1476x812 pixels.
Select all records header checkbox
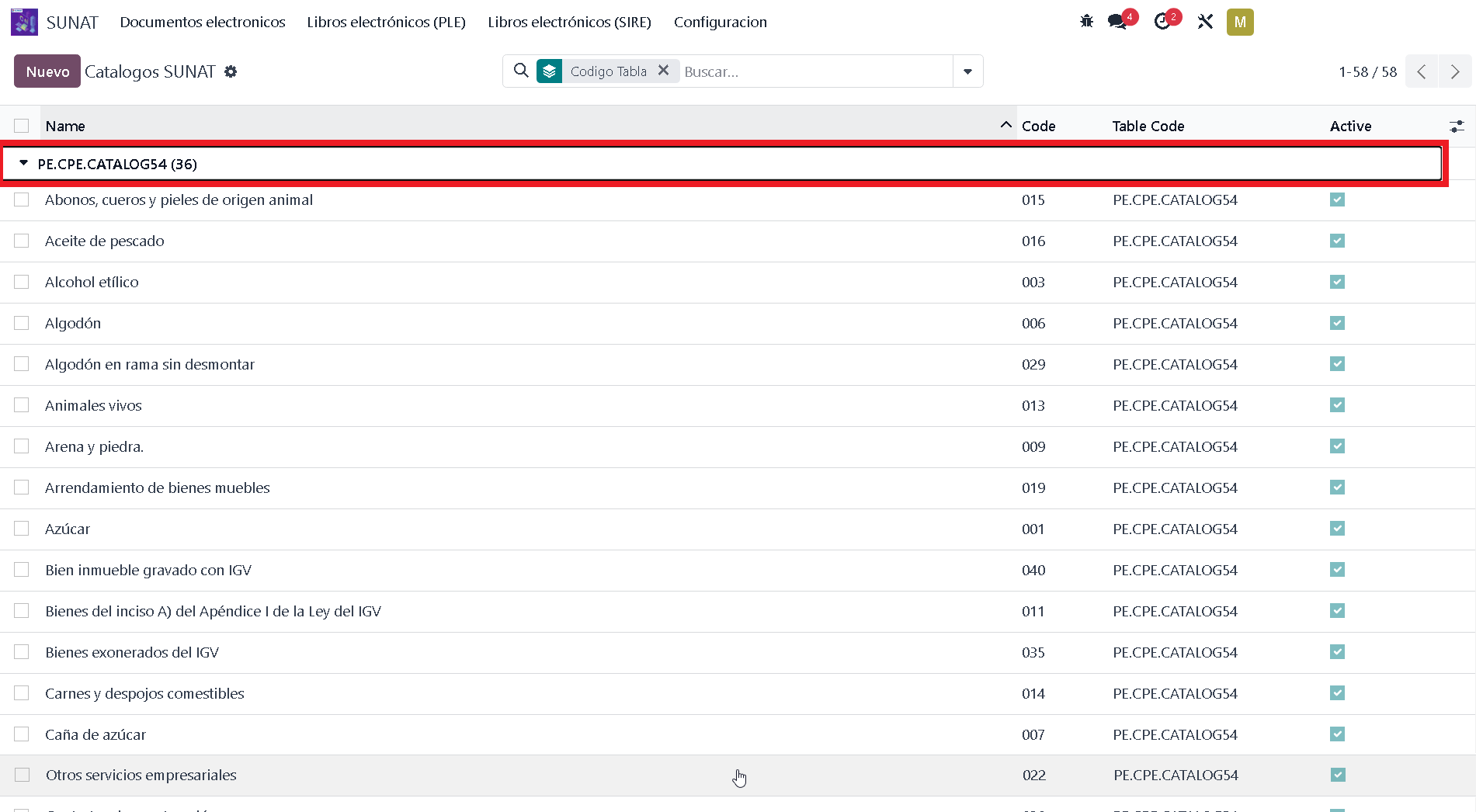tap(22, 126)
